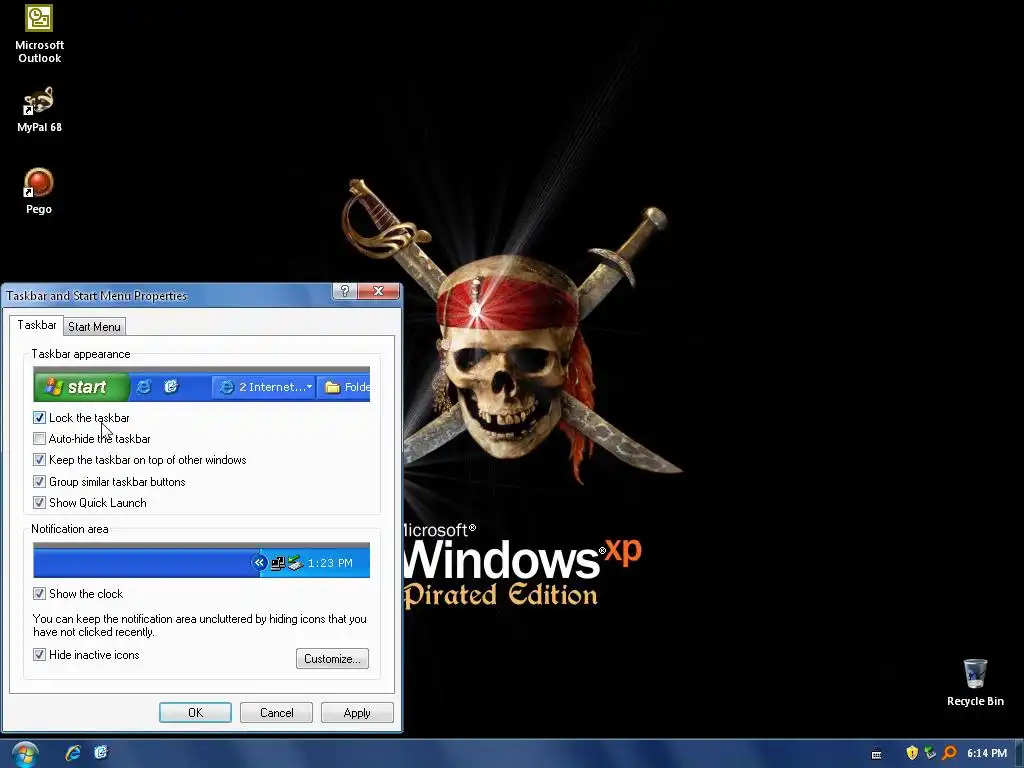The height and width of the screenshot is (768, 1024).
Task: Click the keyboard icon in system tray
Action: [876, 754]
